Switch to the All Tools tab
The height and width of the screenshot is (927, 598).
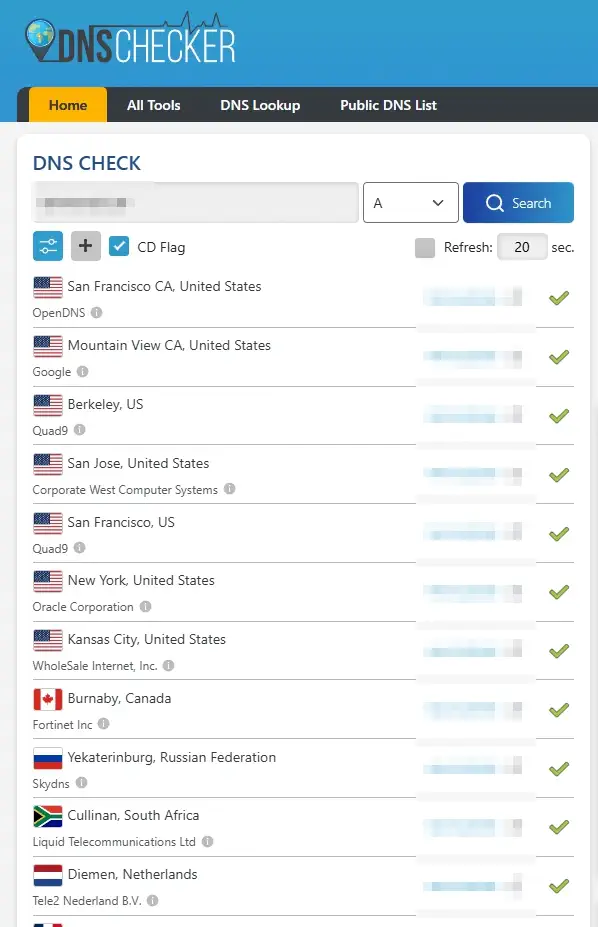click(154, 105)
